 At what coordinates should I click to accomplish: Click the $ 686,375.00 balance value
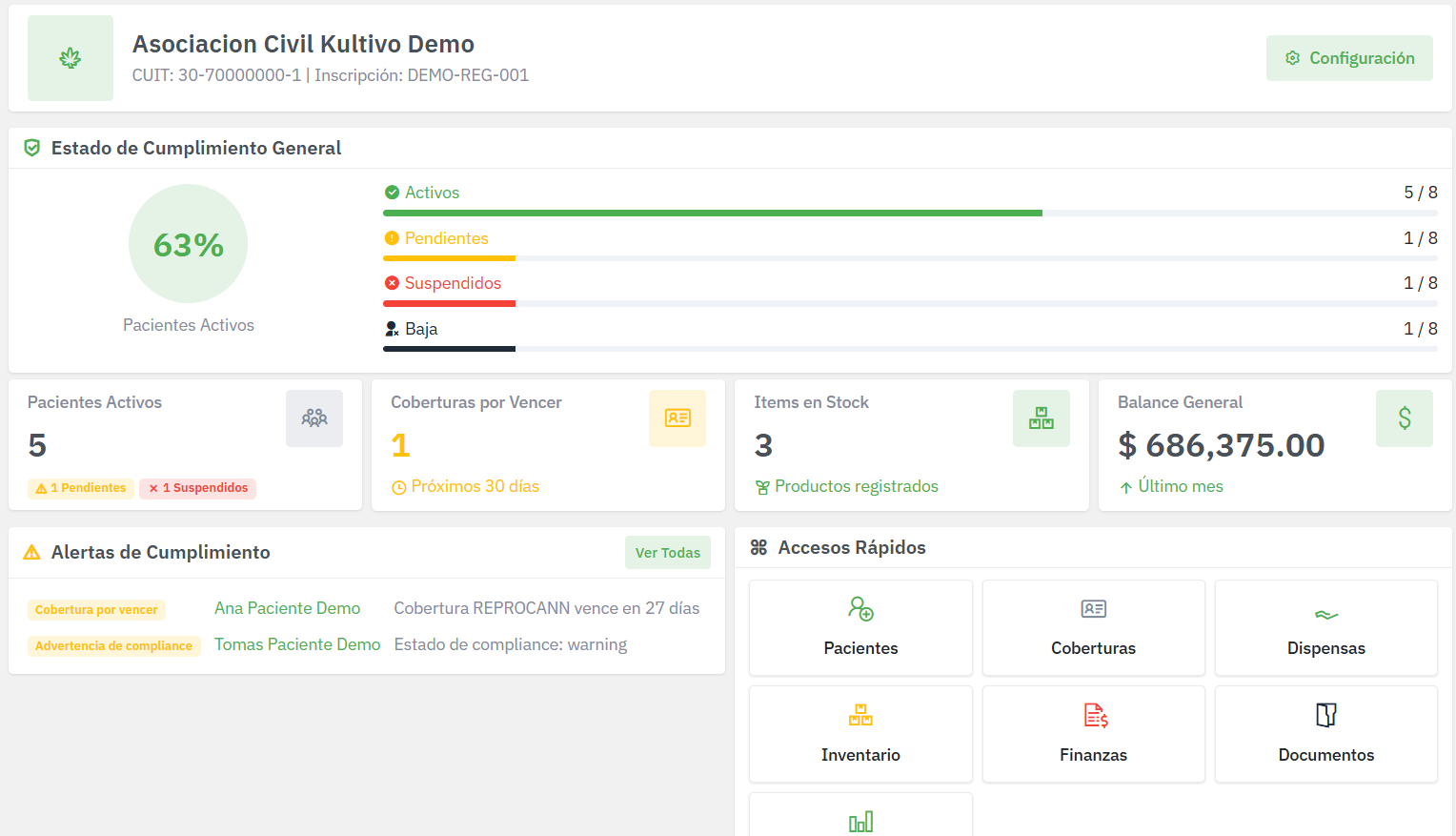1221,445
